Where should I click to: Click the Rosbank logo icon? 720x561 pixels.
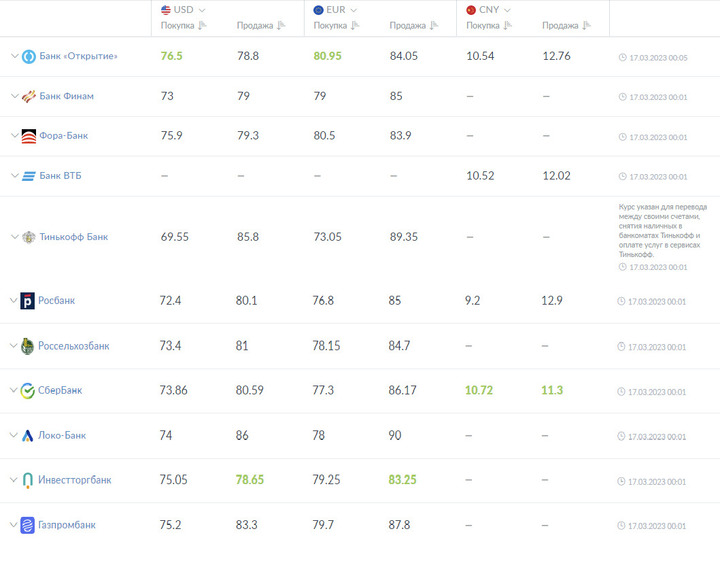(28, 301)
